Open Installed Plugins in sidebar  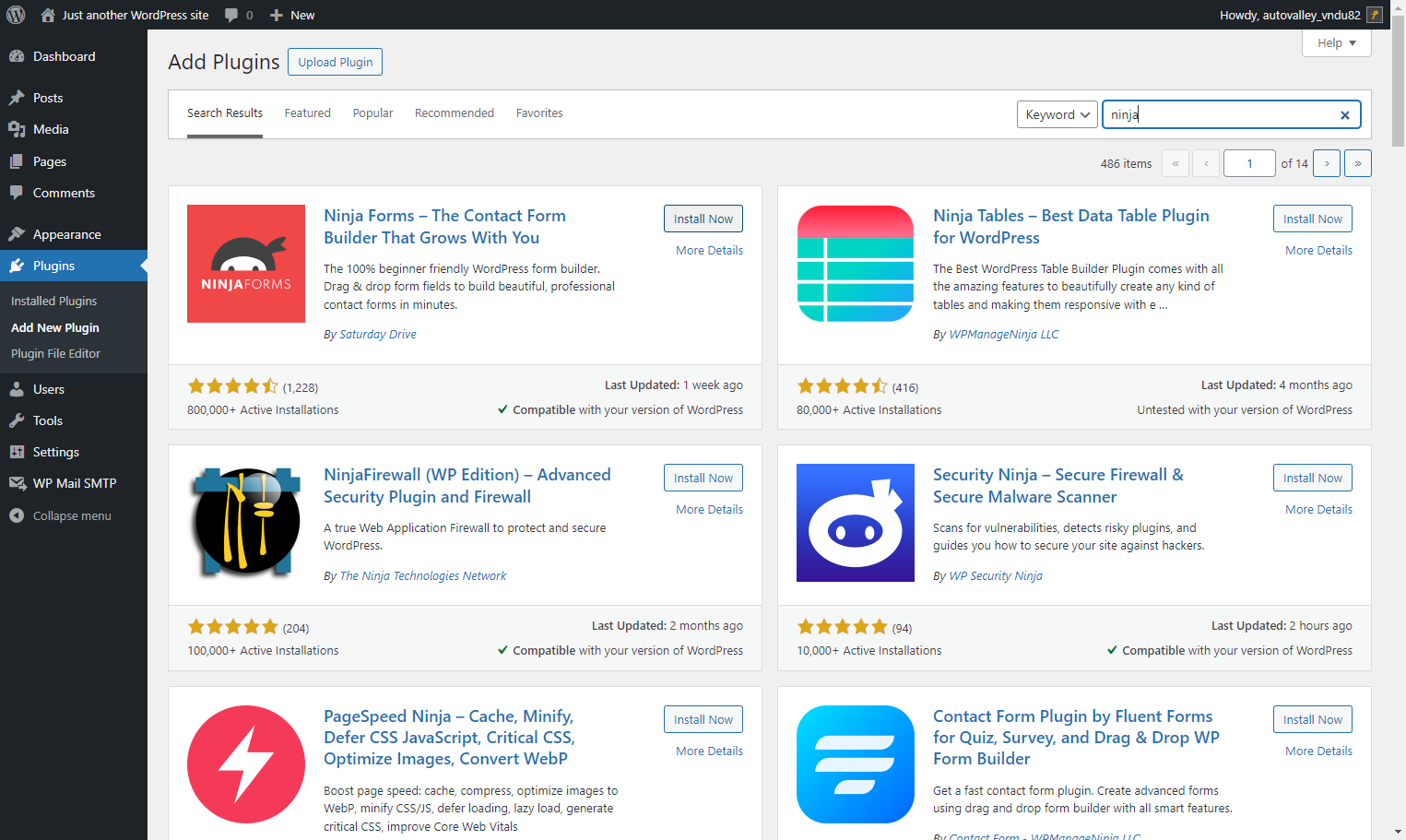(53, 301)
